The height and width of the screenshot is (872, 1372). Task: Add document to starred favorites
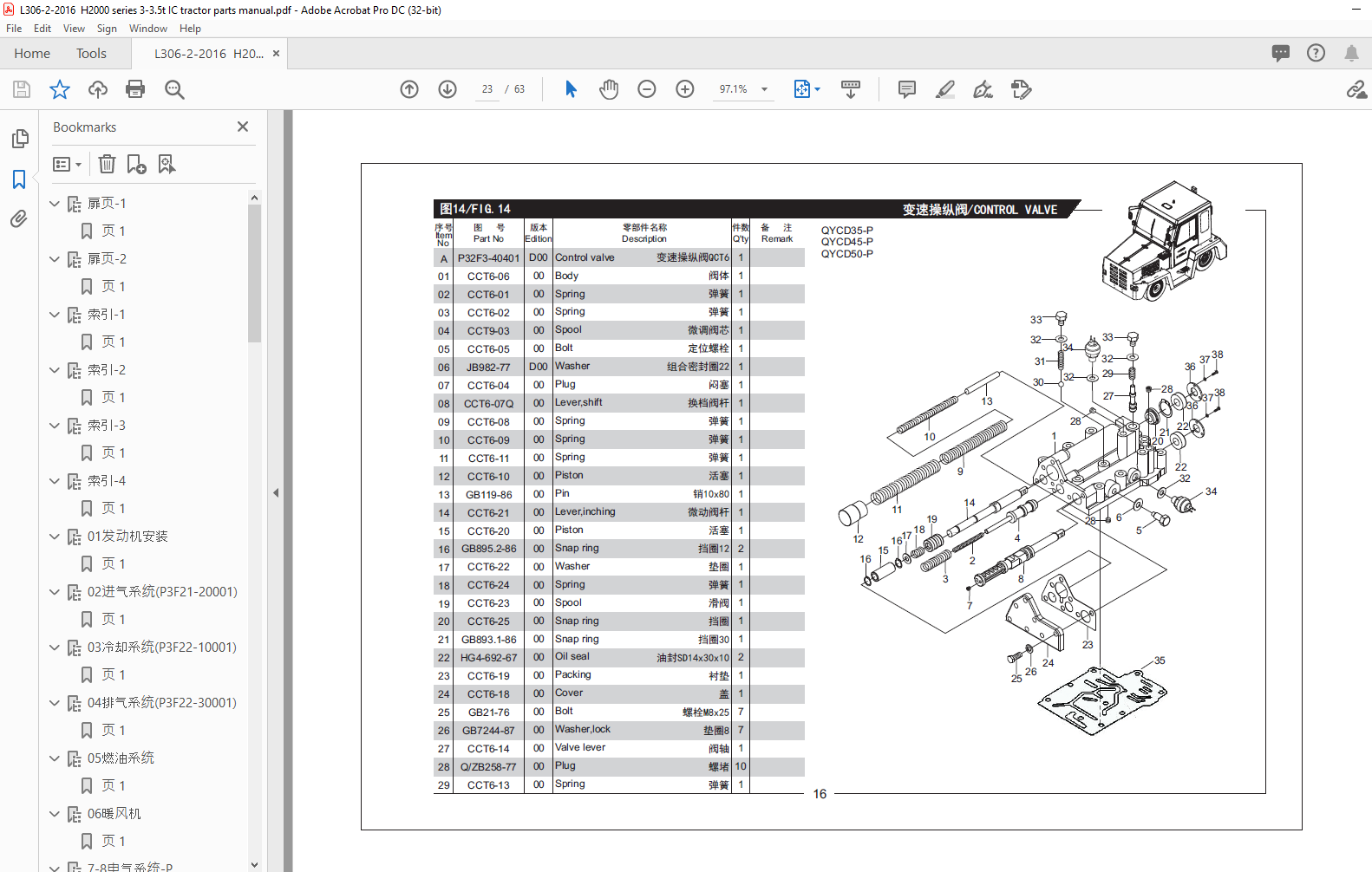click(x=60, y=89)
